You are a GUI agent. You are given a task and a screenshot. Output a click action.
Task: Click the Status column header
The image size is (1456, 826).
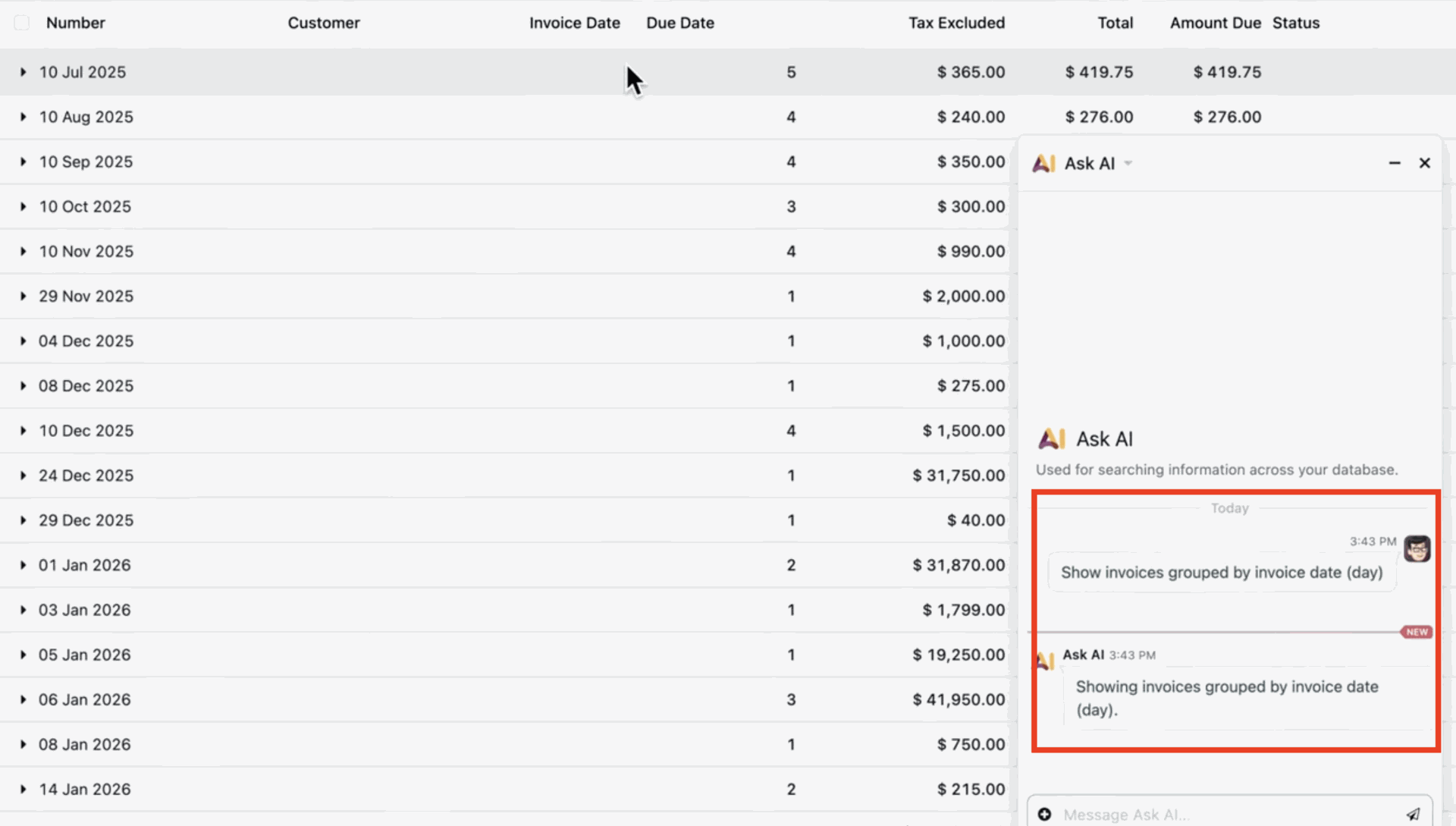1295,23
